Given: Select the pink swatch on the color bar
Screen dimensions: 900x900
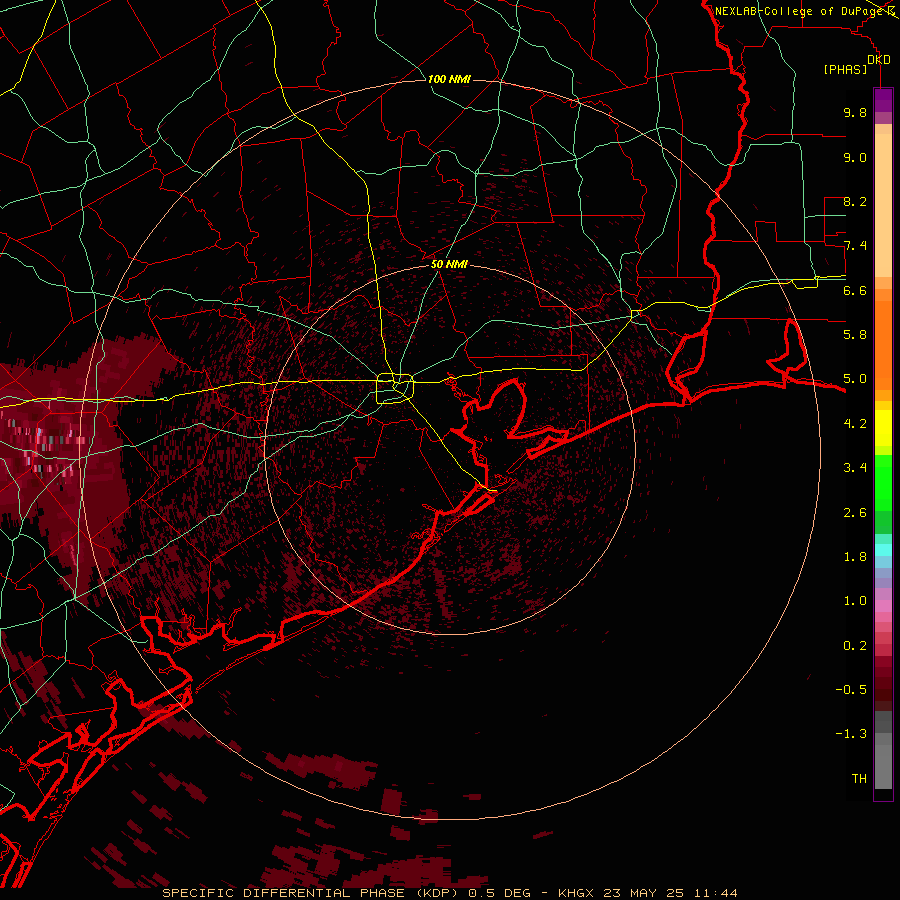Looking at the screenshot, I should [883, 606].
